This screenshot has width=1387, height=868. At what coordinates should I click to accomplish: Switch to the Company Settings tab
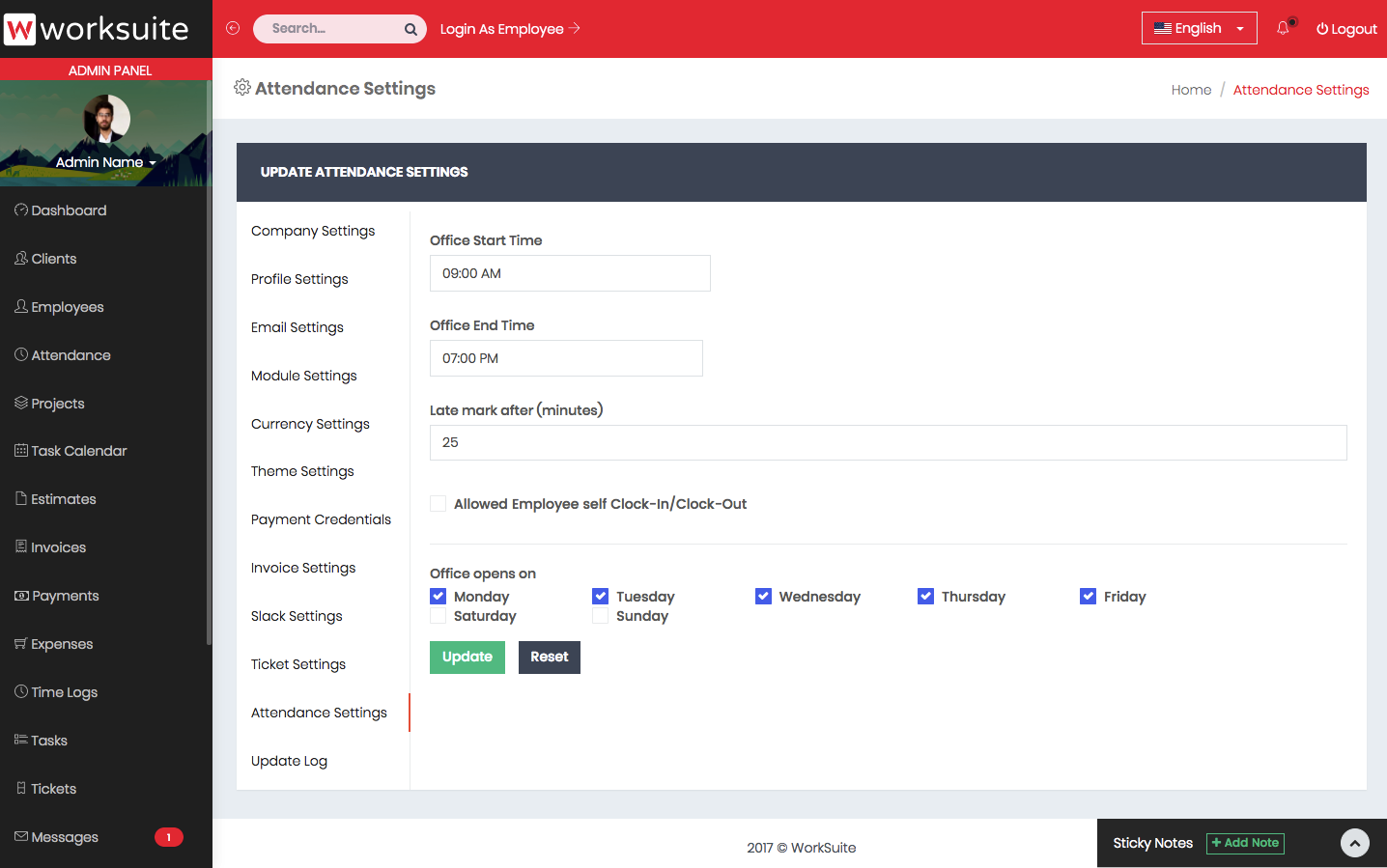(313, 231)
